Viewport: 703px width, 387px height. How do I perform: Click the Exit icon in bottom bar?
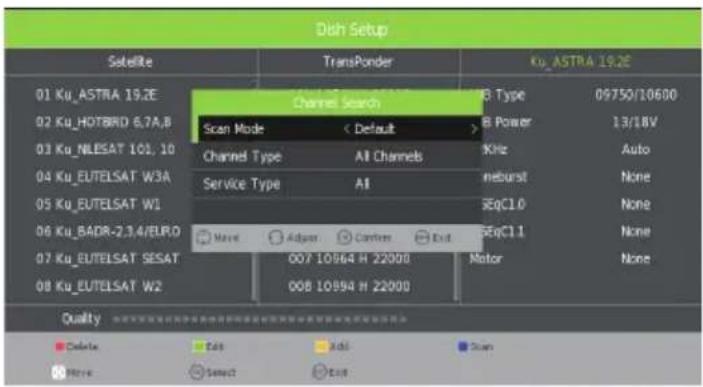tap(320, 372)
